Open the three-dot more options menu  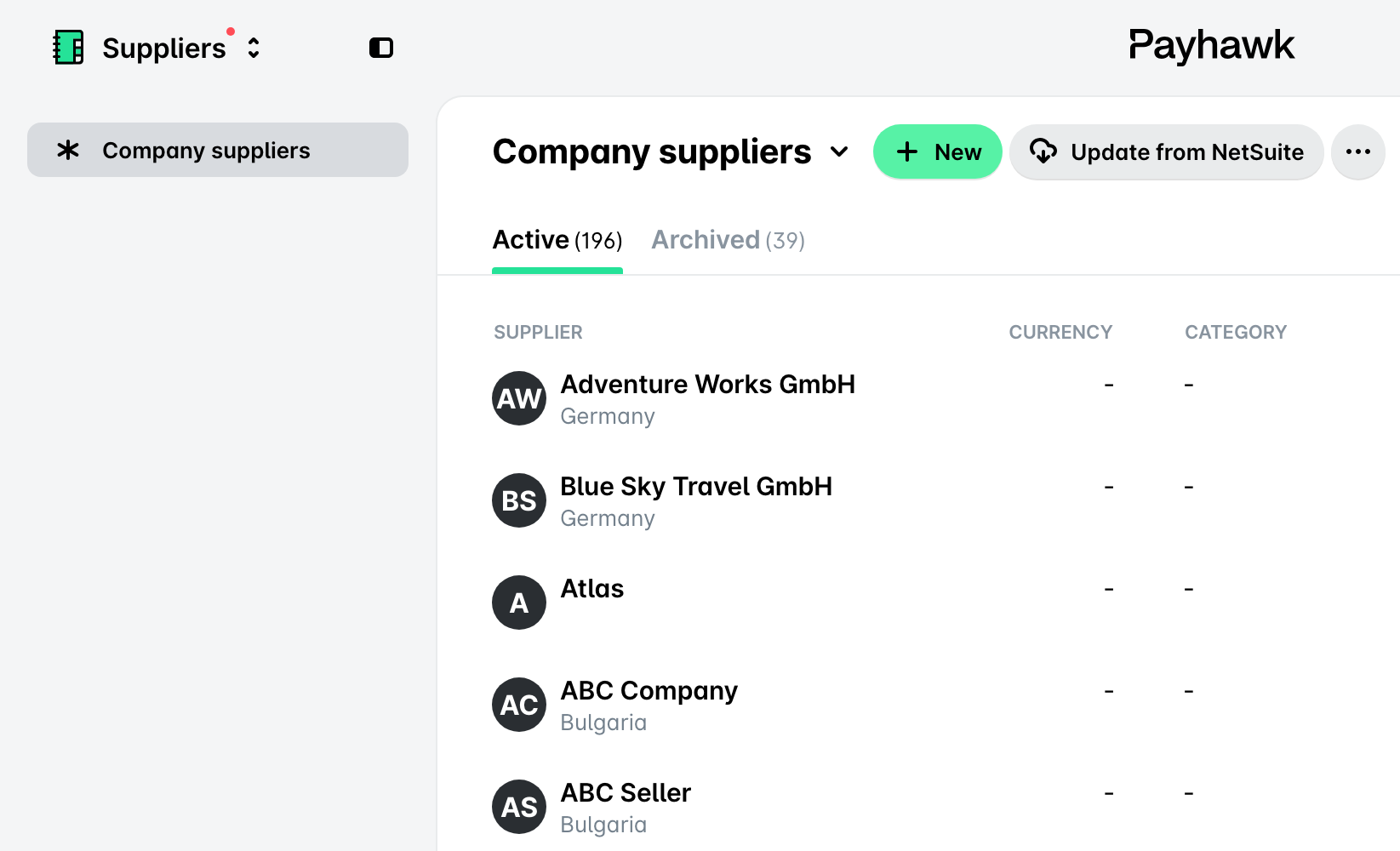click(x=1358, y=151)
